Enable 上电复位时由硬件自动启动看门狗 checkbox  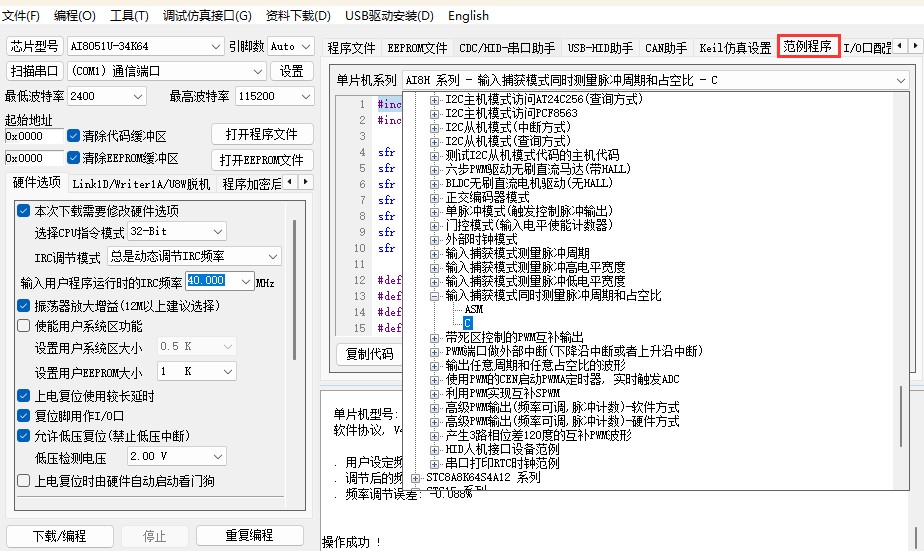pos(24,481)
